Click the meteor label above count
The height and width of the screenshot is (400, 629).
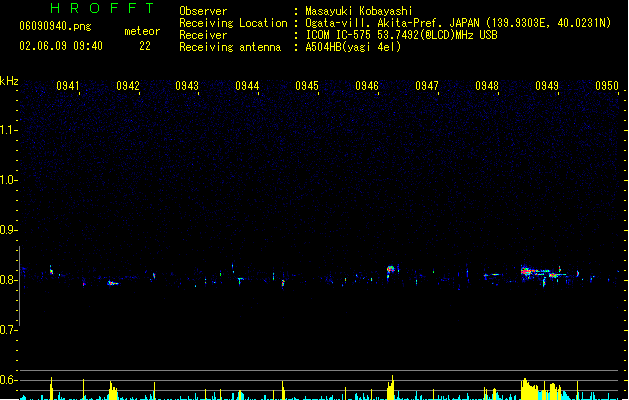click(142, 31)
